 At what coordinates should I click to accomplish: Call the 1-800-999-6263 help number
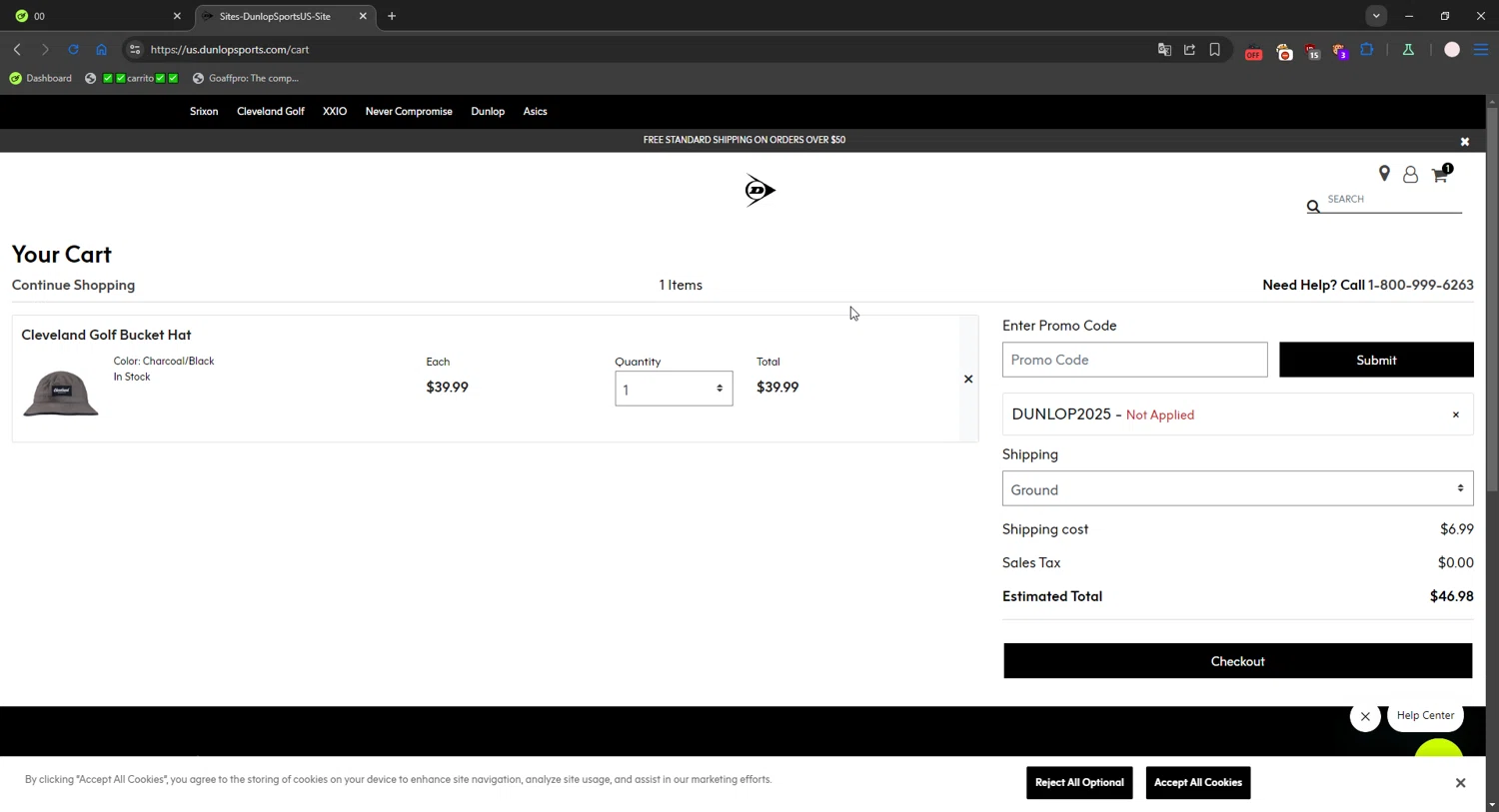tap(1420, 285)
